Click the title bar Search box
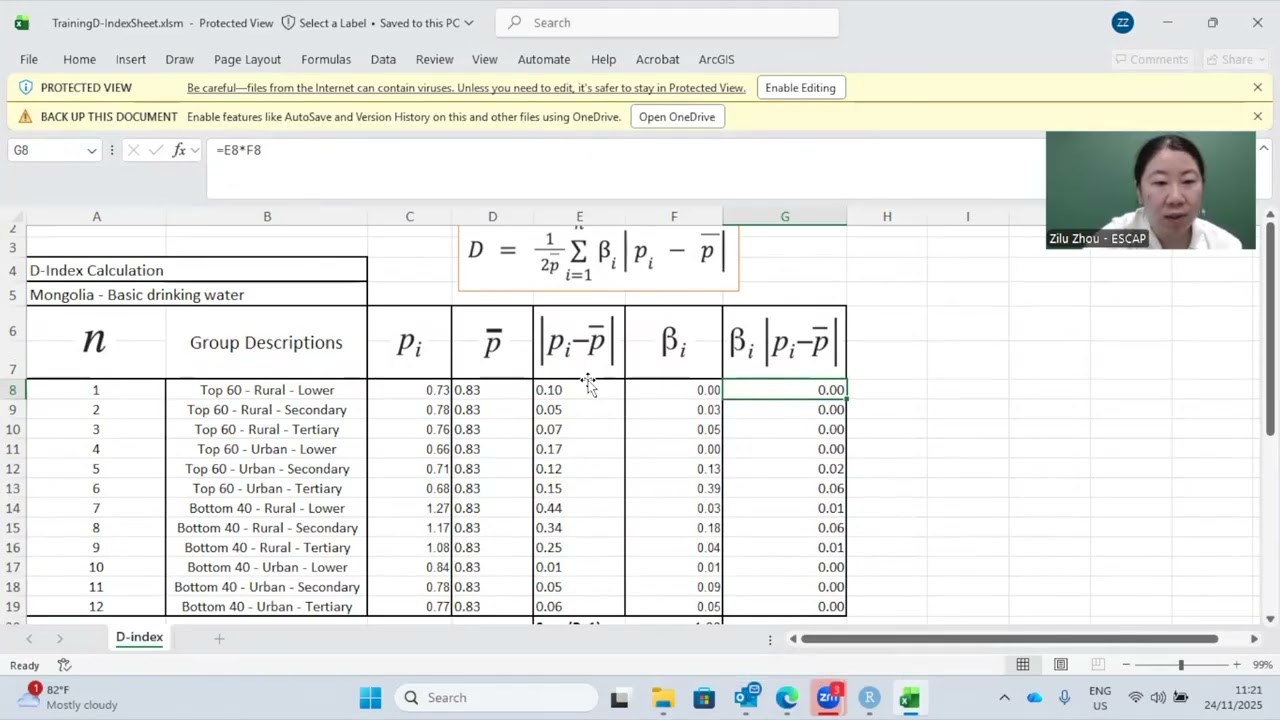Image resolution: width=1280 pixels, height=720 pixels. tap(667, 22)
